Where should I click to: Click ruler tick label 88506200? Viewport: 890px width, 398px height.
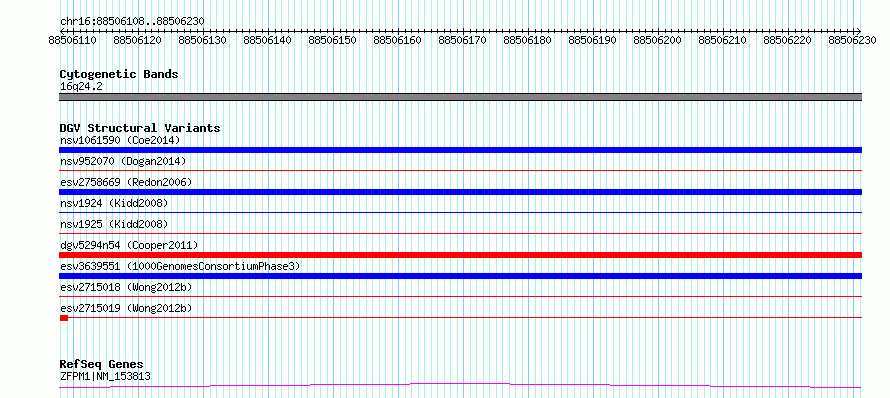[657, 41]
